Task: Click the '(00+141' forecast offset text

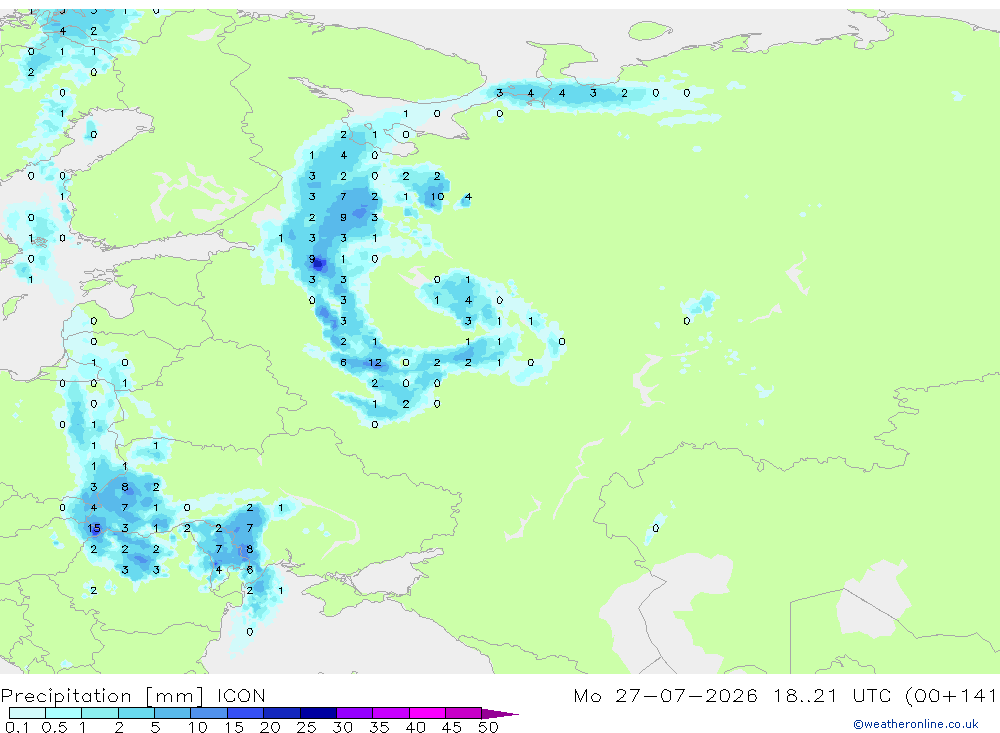Action: (950, 695)
